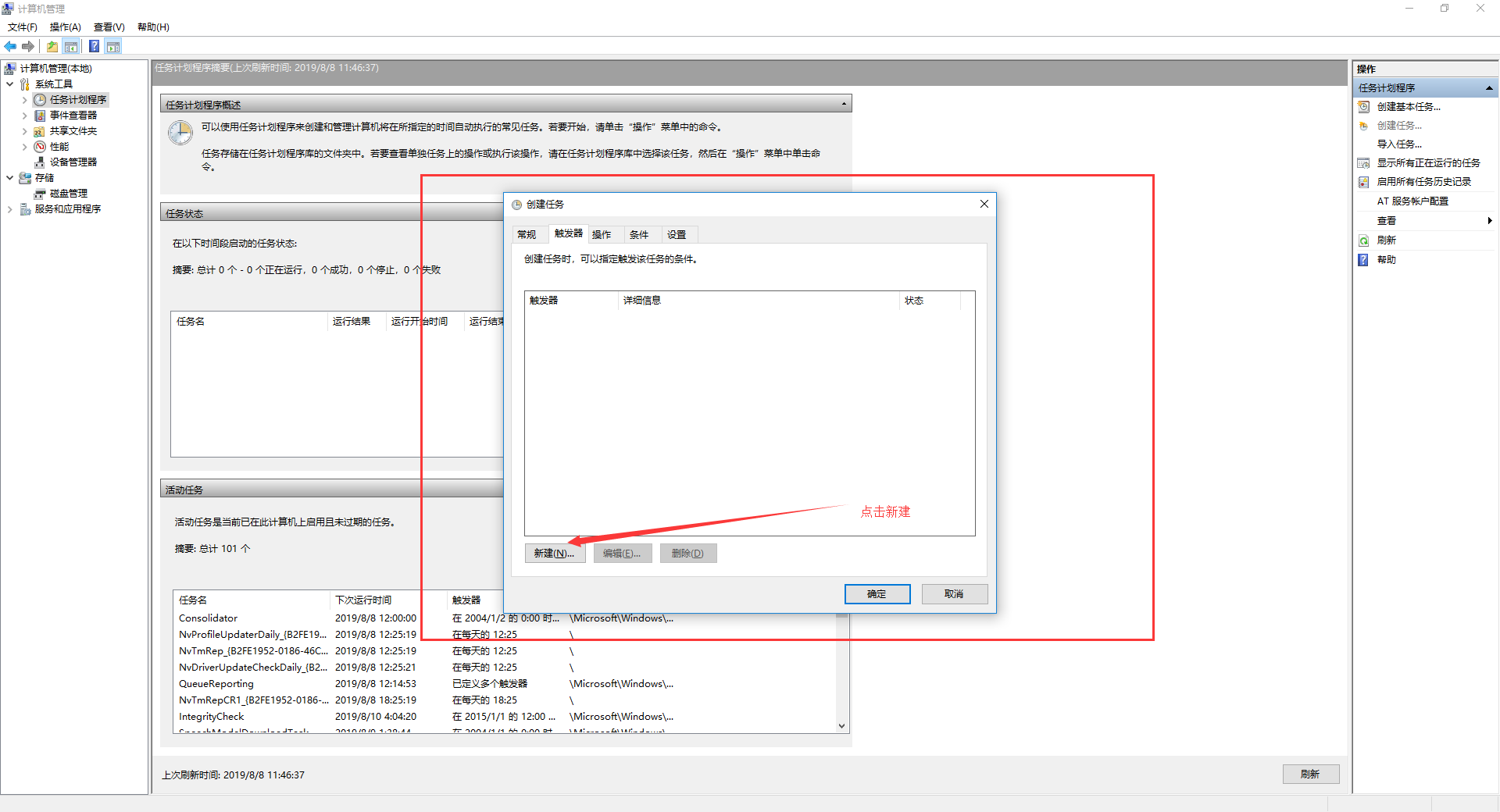Click AT 服务帐户配置 in actions pane

[x=1412, y=201]
